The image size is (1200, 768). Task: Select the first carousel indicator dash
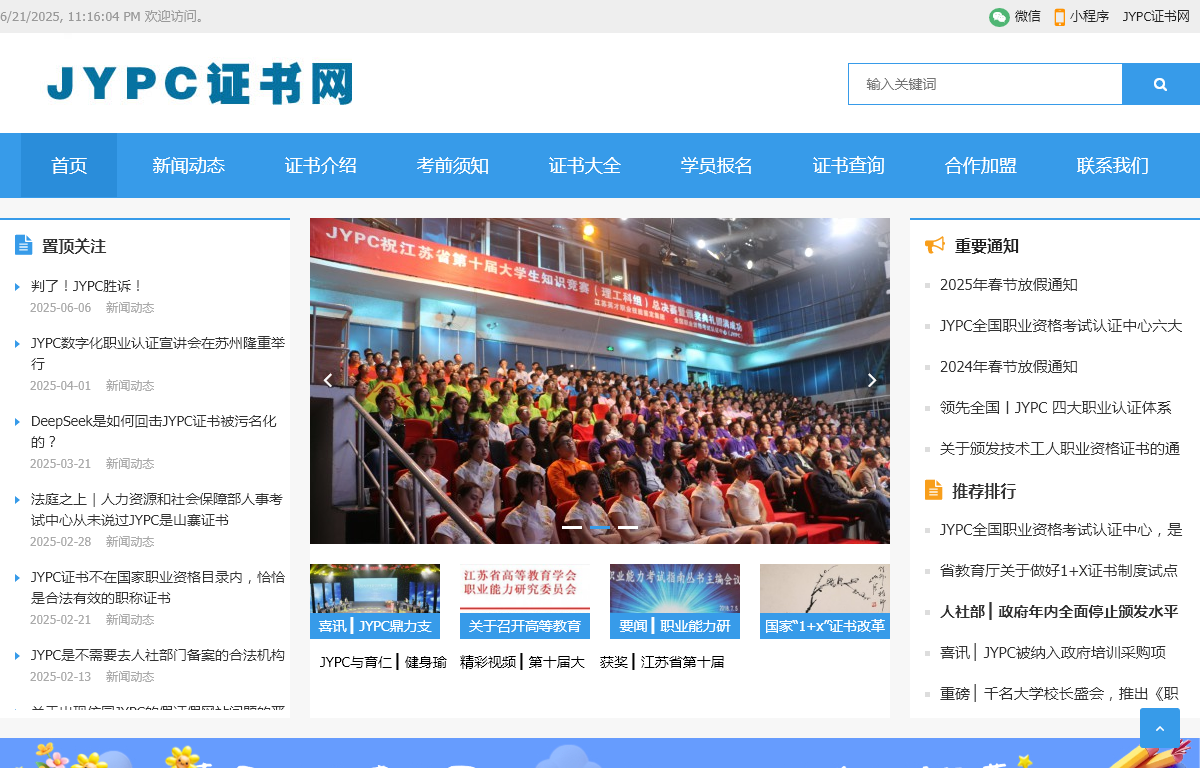572,527
